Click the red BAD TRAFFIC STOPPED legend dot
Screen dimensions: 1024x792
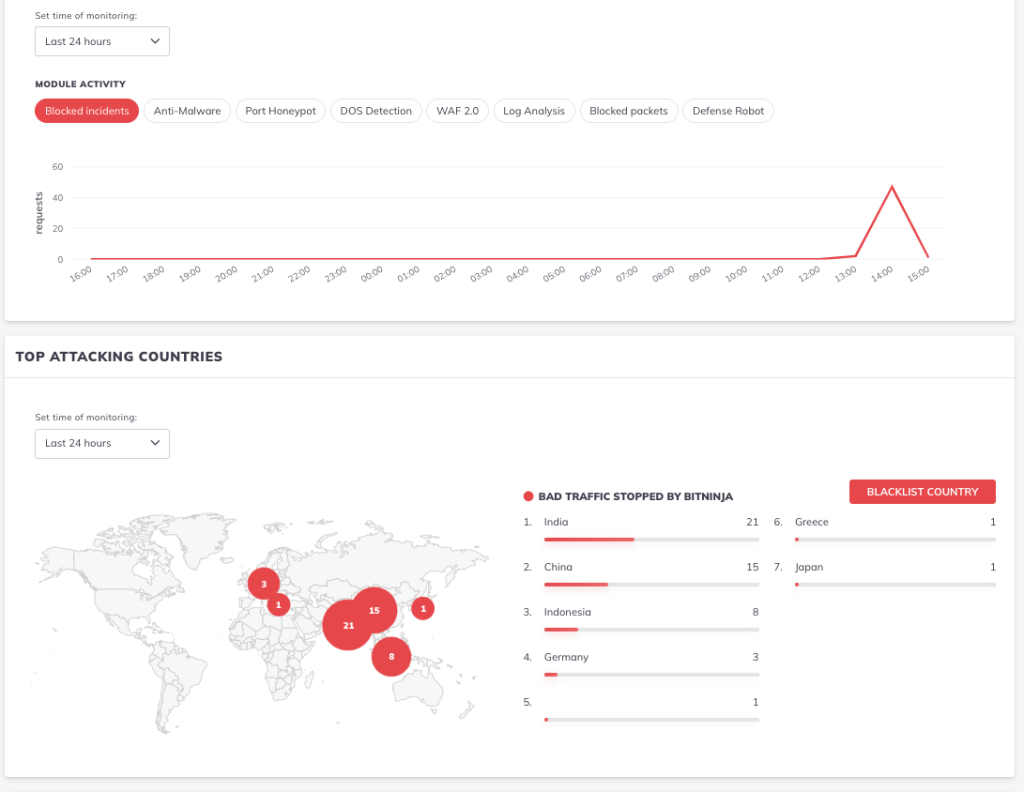pos(527,496)
